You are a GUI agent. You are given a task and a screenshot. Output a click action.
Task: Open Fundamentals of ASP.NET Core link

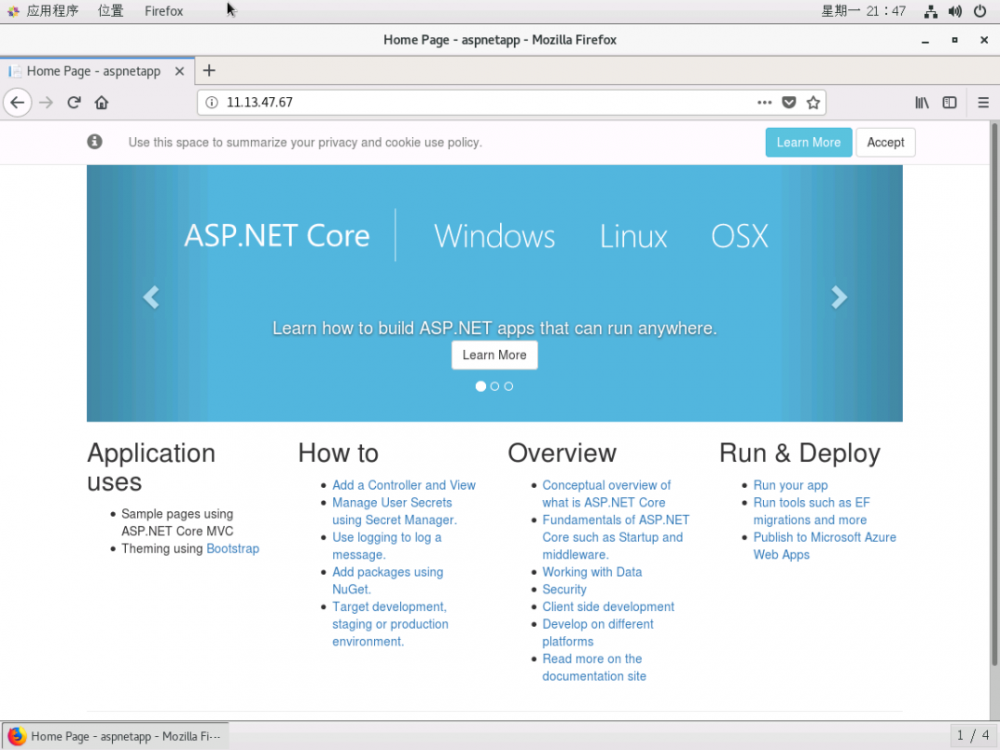click(x=615, y=537)
